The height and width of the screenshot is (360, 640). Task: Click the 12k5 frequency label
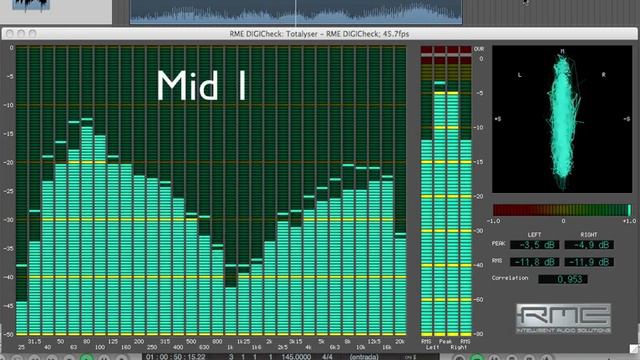point(374,341)
